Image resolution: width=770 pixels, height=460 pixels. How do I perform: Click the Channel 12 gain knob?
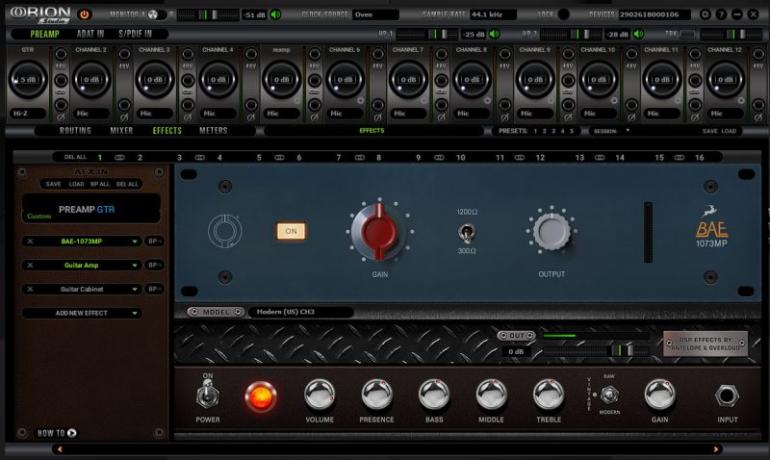click(725, 80)
